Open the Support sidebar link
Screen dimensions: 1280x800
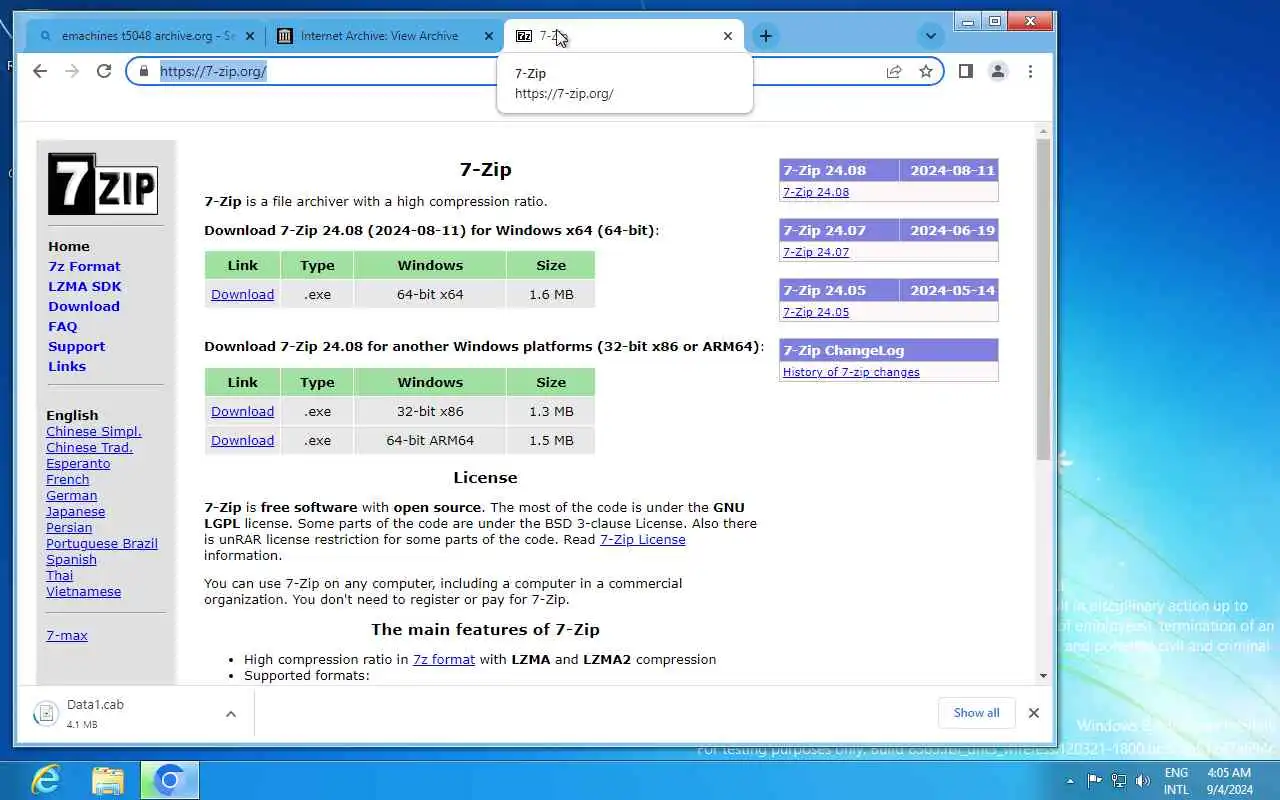76,346
